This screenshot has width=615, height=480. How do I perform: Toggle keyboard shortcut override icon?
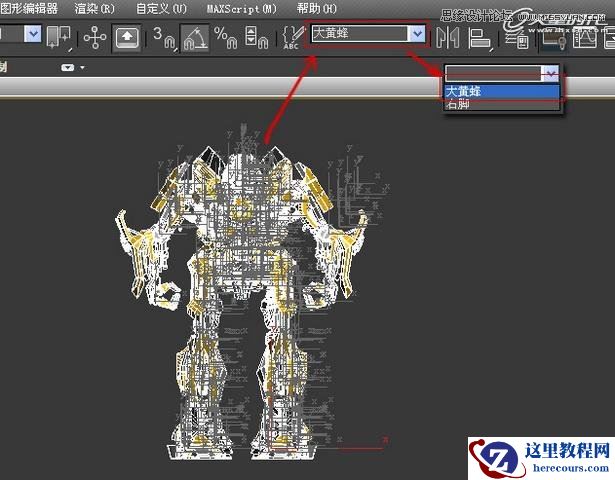click(127, 37)
